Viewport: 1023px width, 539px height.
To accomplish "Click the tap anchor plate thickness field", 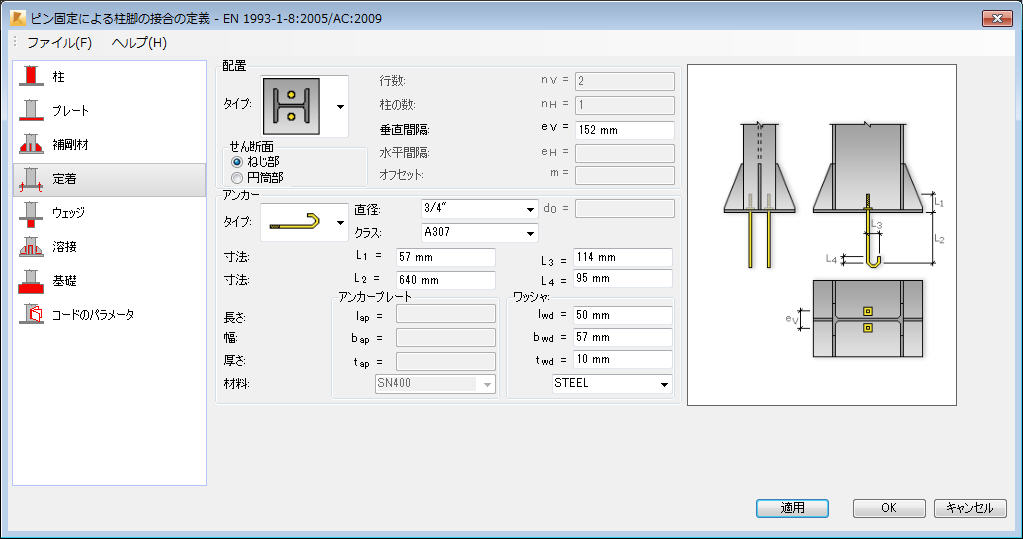I will 446,362.
